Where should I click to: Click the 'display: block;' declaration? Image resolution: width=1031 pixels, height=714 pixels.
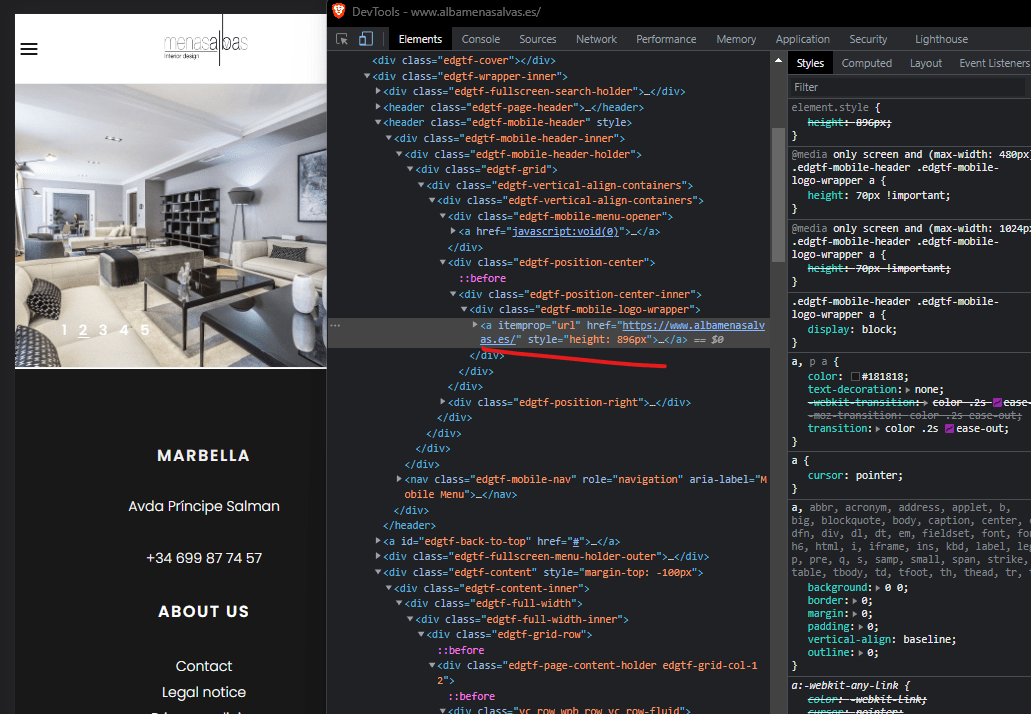click(852, 329)
